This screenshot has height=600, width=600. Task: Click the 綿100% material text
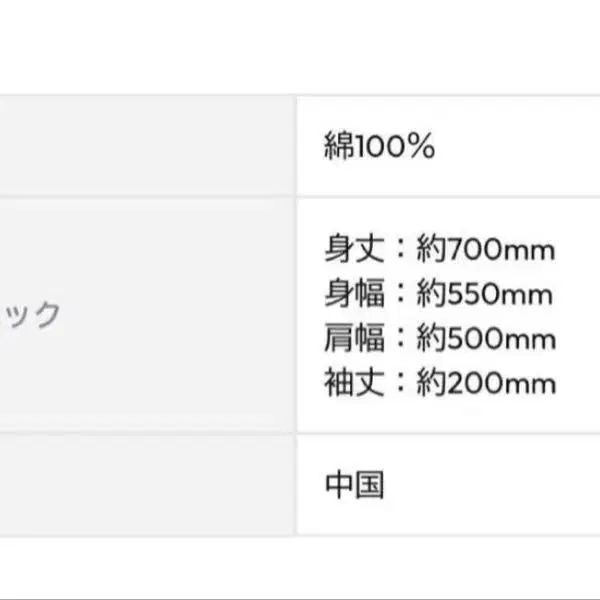point(379,145)
